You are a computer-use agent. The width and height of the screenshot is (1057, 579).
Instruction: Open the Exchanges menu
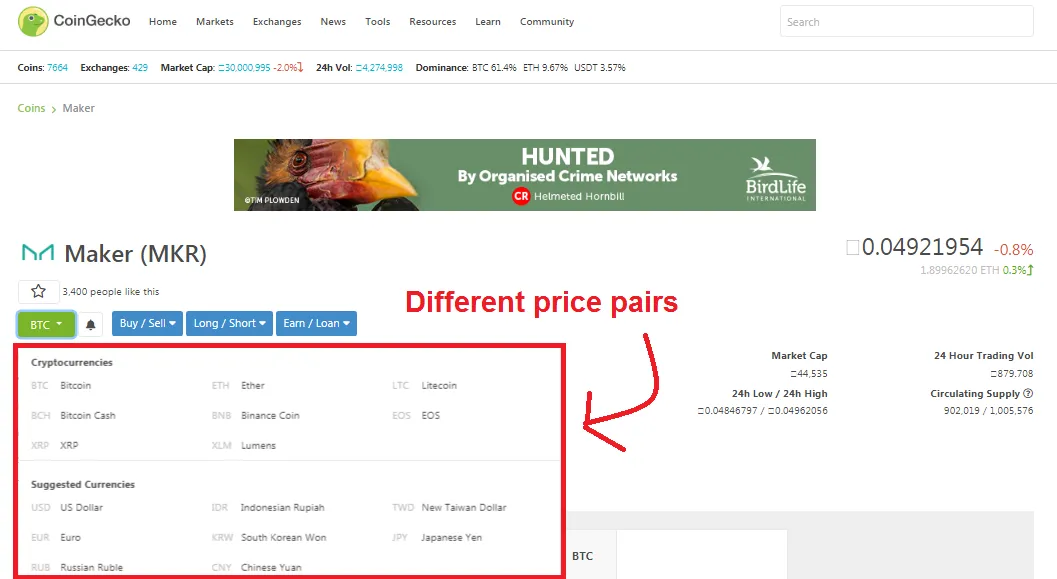click(x=277, y=22)
